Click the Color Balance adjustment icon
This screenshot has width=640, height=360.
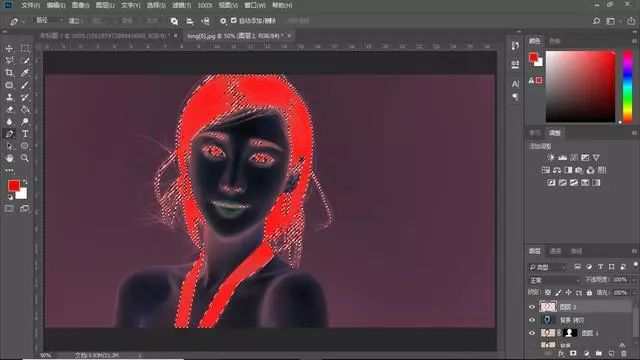[557, 170]
